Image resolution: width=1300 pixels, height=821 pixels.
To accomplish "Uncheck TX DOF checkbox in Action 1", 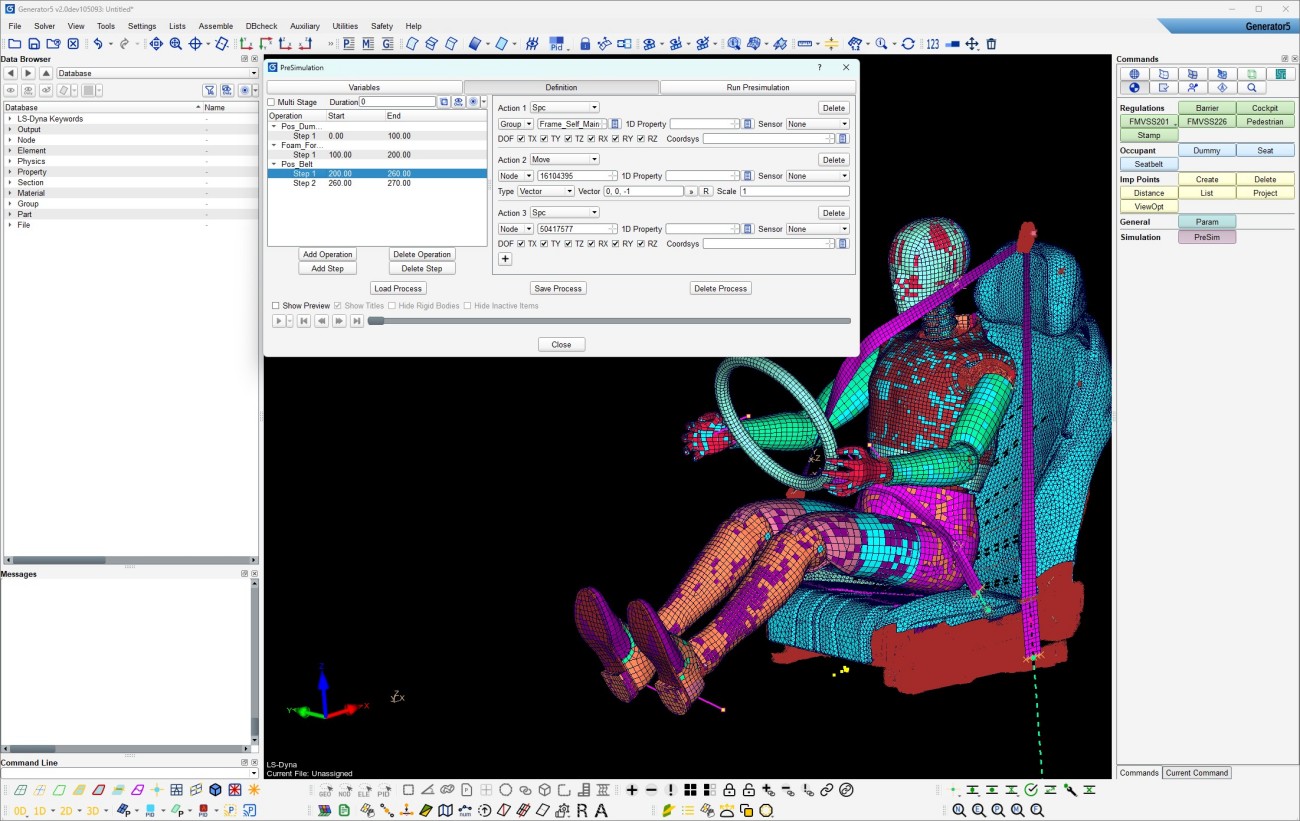I will (x=520, y=139).
